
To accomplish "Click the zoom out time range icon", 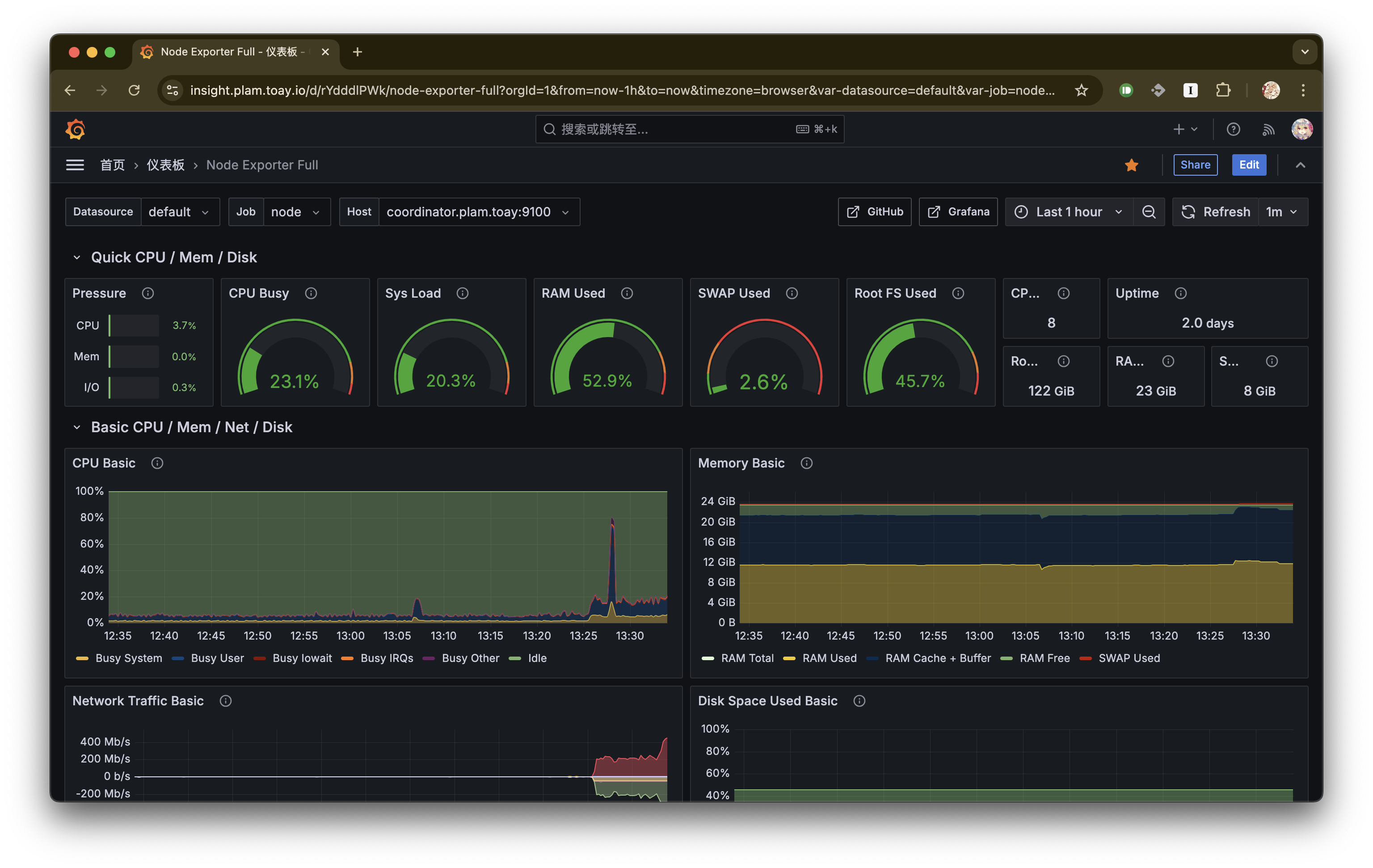I will (x=1149, y=212).
